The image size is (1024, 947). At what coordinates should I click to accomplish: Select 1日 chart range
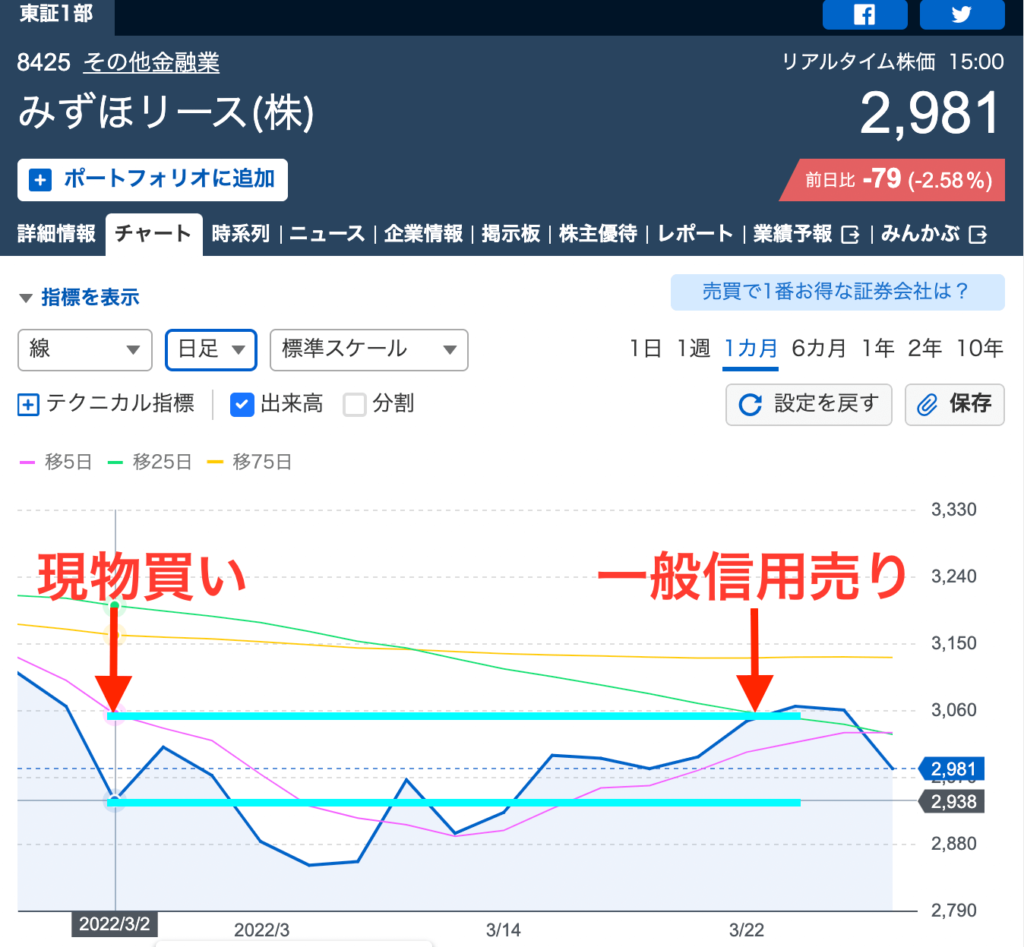click(645, 349)
